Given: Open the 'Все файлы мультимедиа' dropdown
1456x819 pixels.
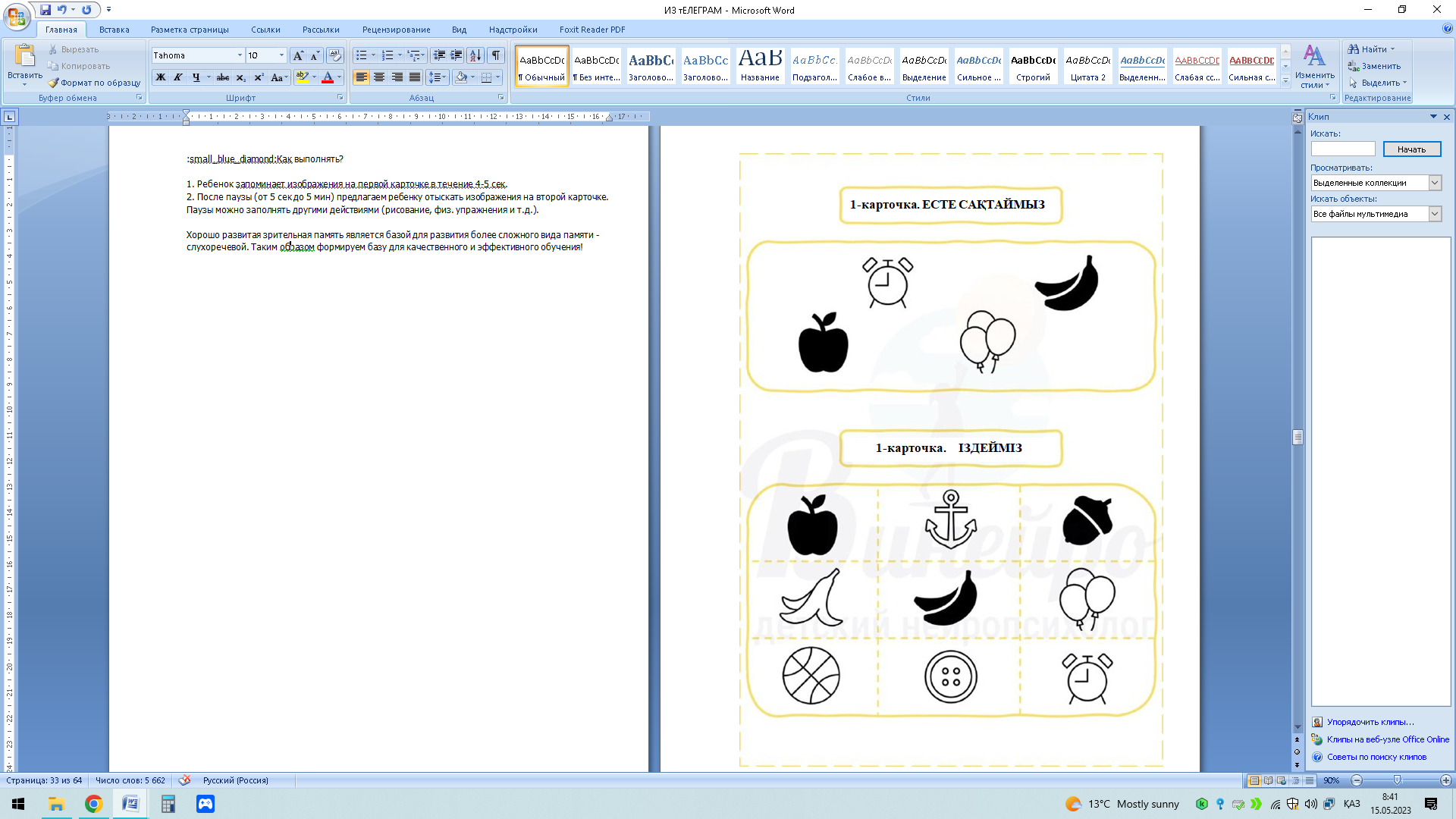Looking at the screenshot, I should click(1434, 214).
